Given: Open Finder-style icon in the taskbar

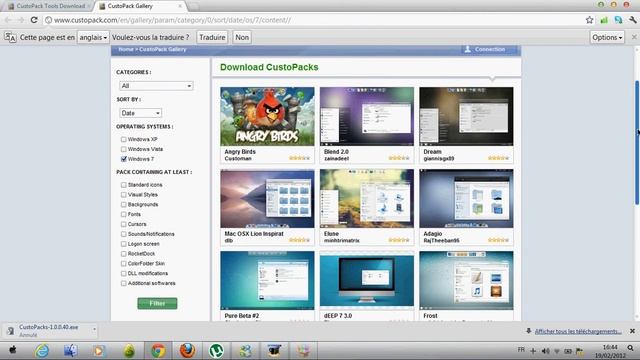Looking at the screenshot, I should coord(71,351).
